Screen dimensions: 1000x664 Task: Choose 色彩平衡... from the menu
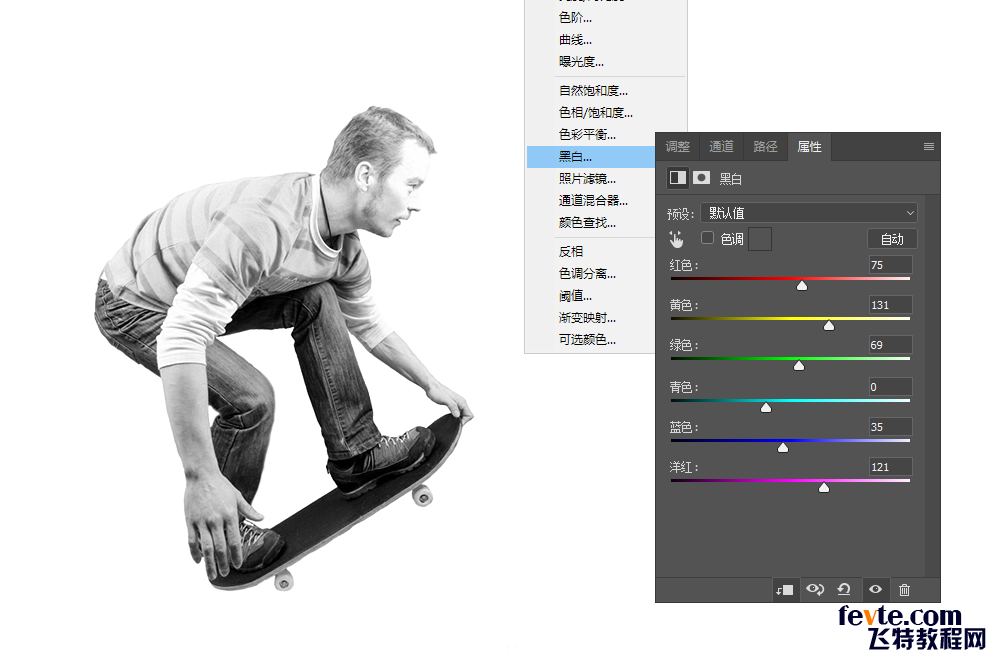point(591,135)
